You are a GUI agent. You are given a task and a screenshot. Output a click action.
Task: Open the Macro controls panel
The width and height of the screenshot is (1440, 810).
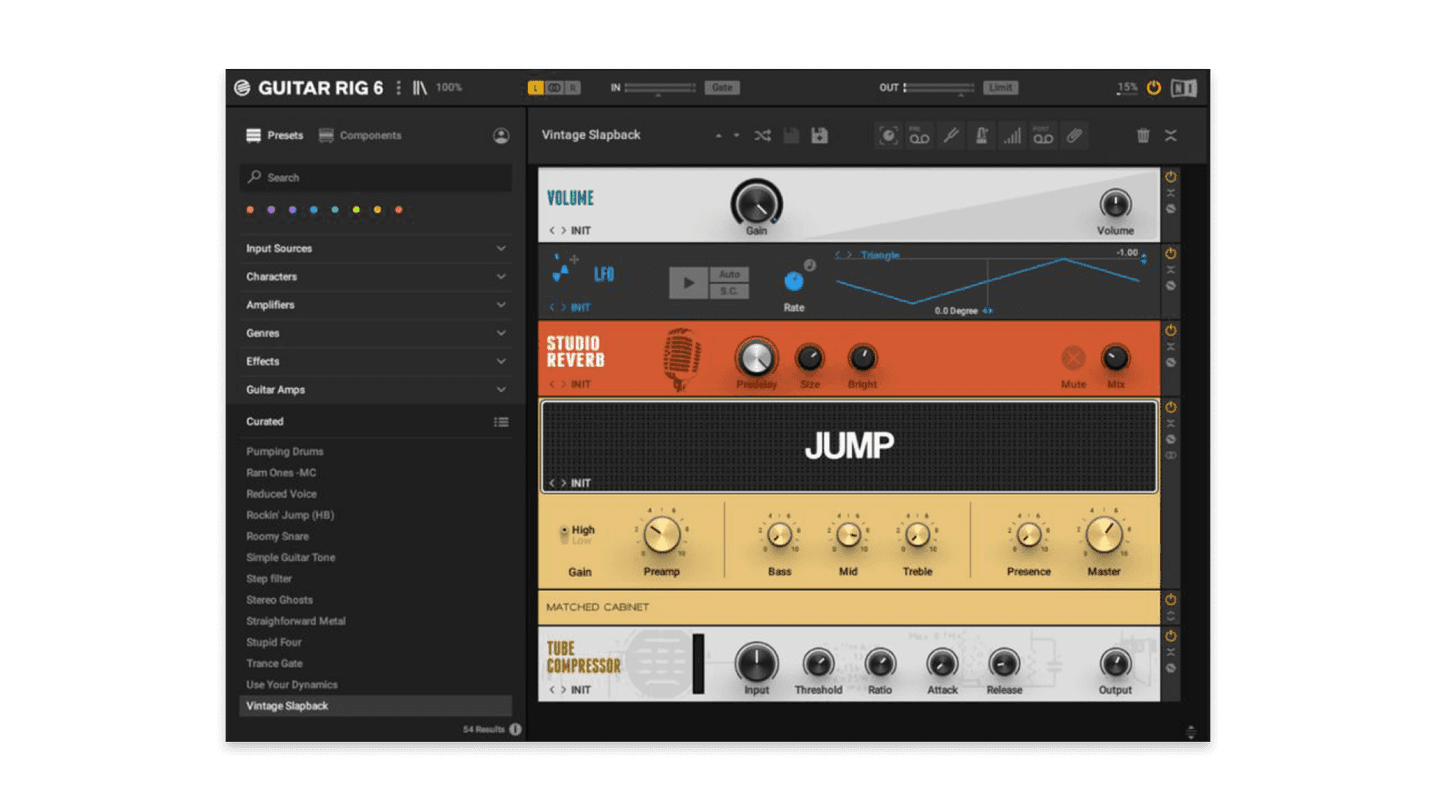tap(888, 135)
